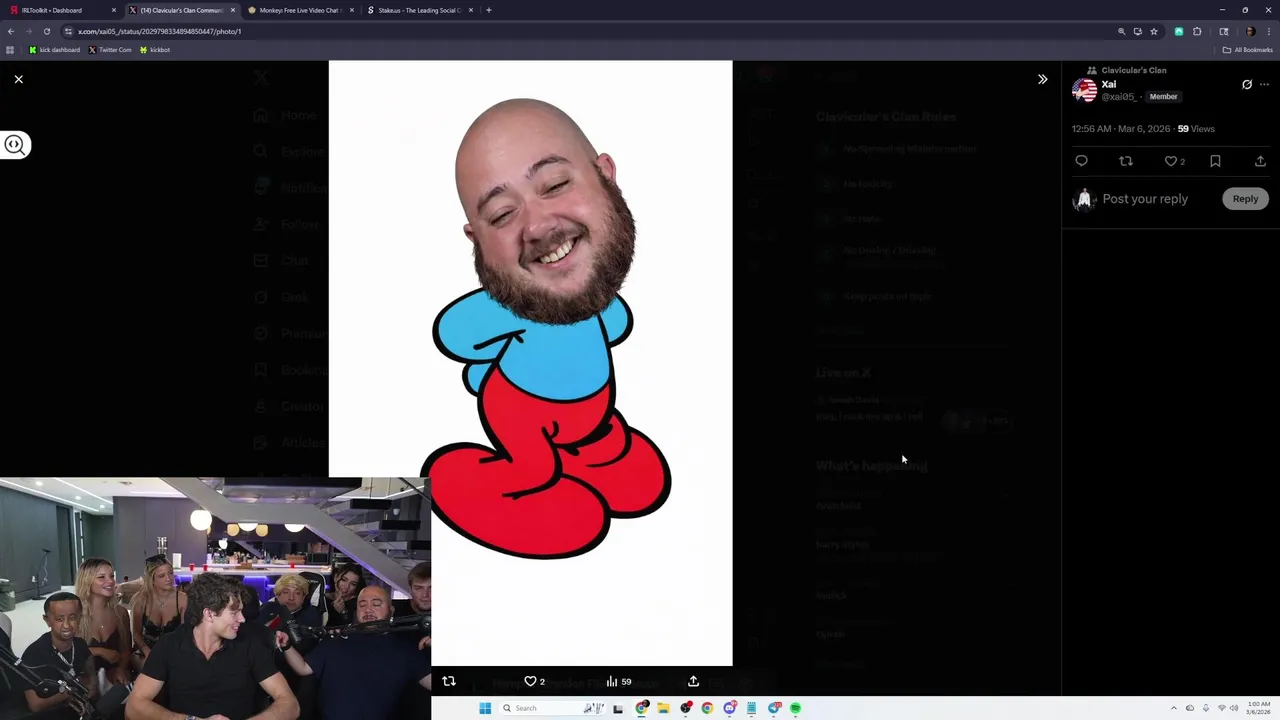Open the kickbot bookmark
This screenshot has height=720, width=1280.
pos(155,50)
